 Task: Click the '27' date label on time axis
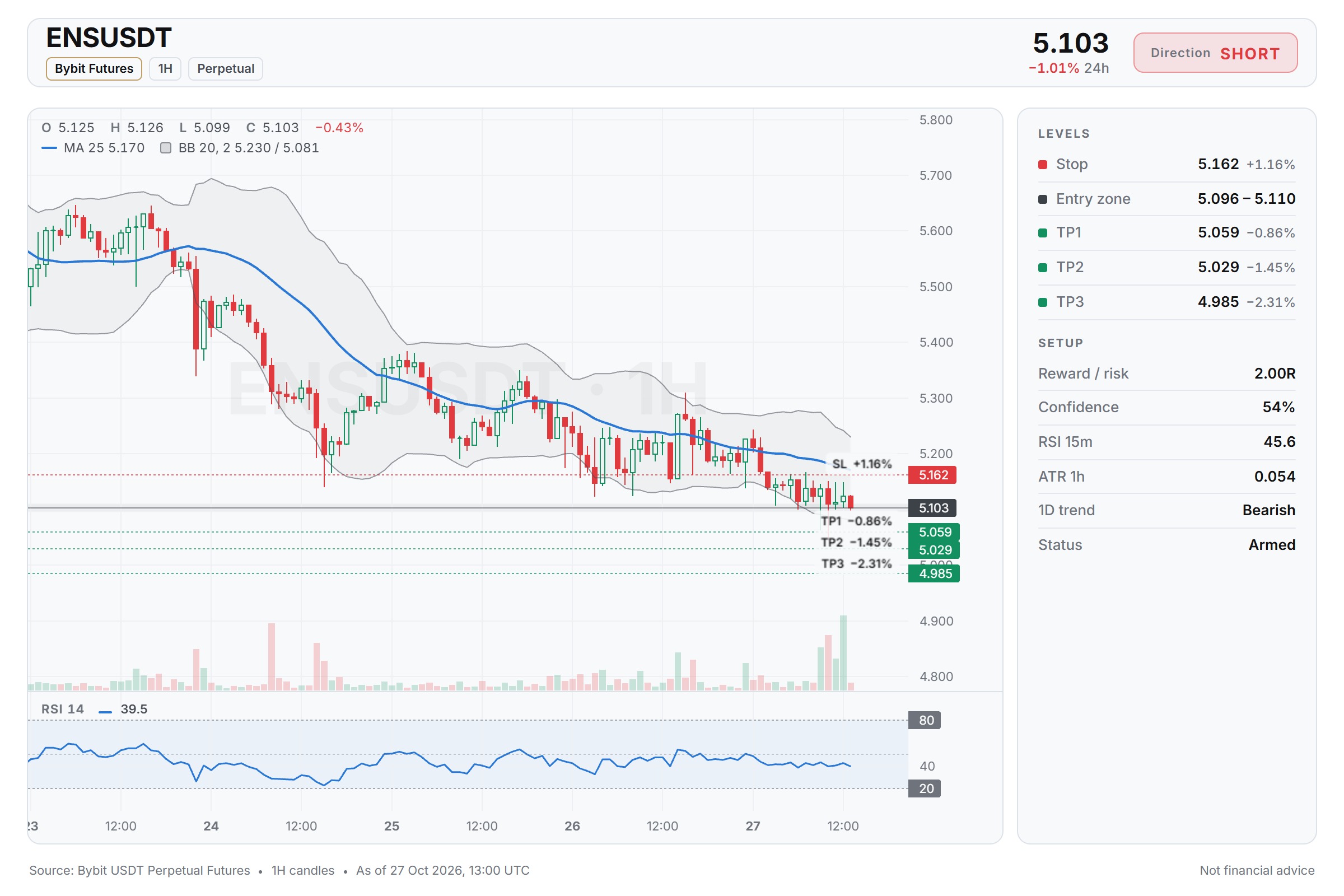pos(753,825)
